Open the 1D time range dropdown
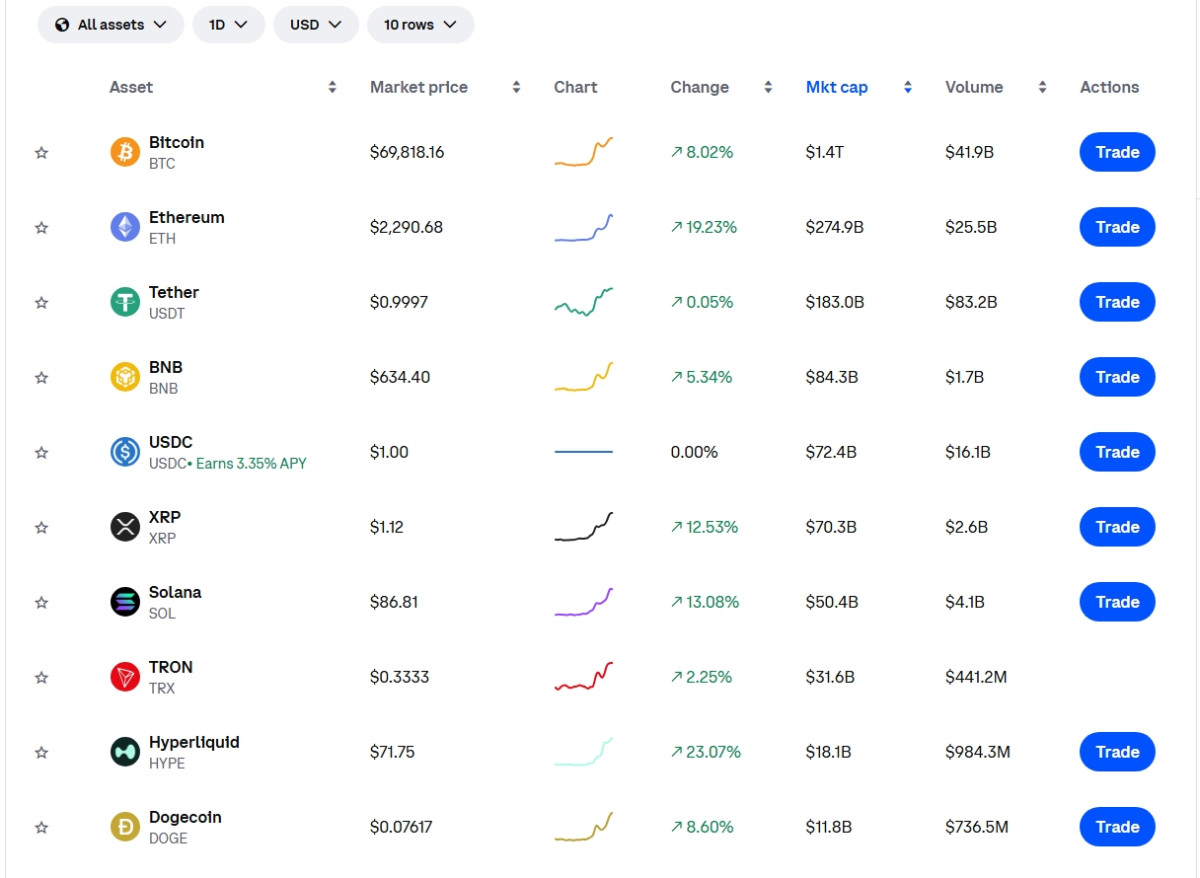 click(229, 24)
